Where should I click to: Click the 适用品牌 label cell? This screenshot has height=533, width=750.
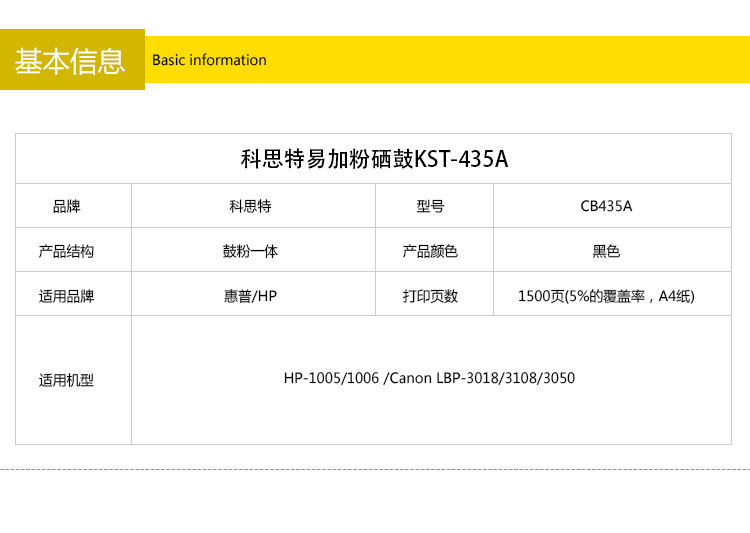pyautogui.click(x=66, y=296)
